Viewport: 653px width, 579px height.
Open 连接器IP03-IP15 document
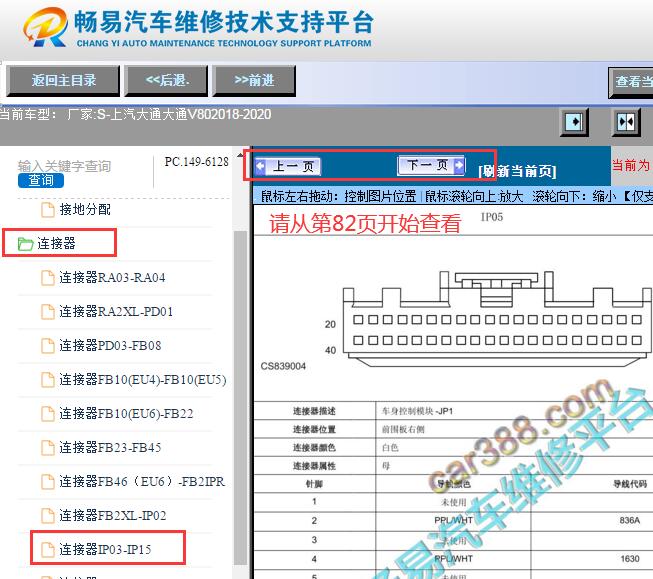(x=105, y=549)
